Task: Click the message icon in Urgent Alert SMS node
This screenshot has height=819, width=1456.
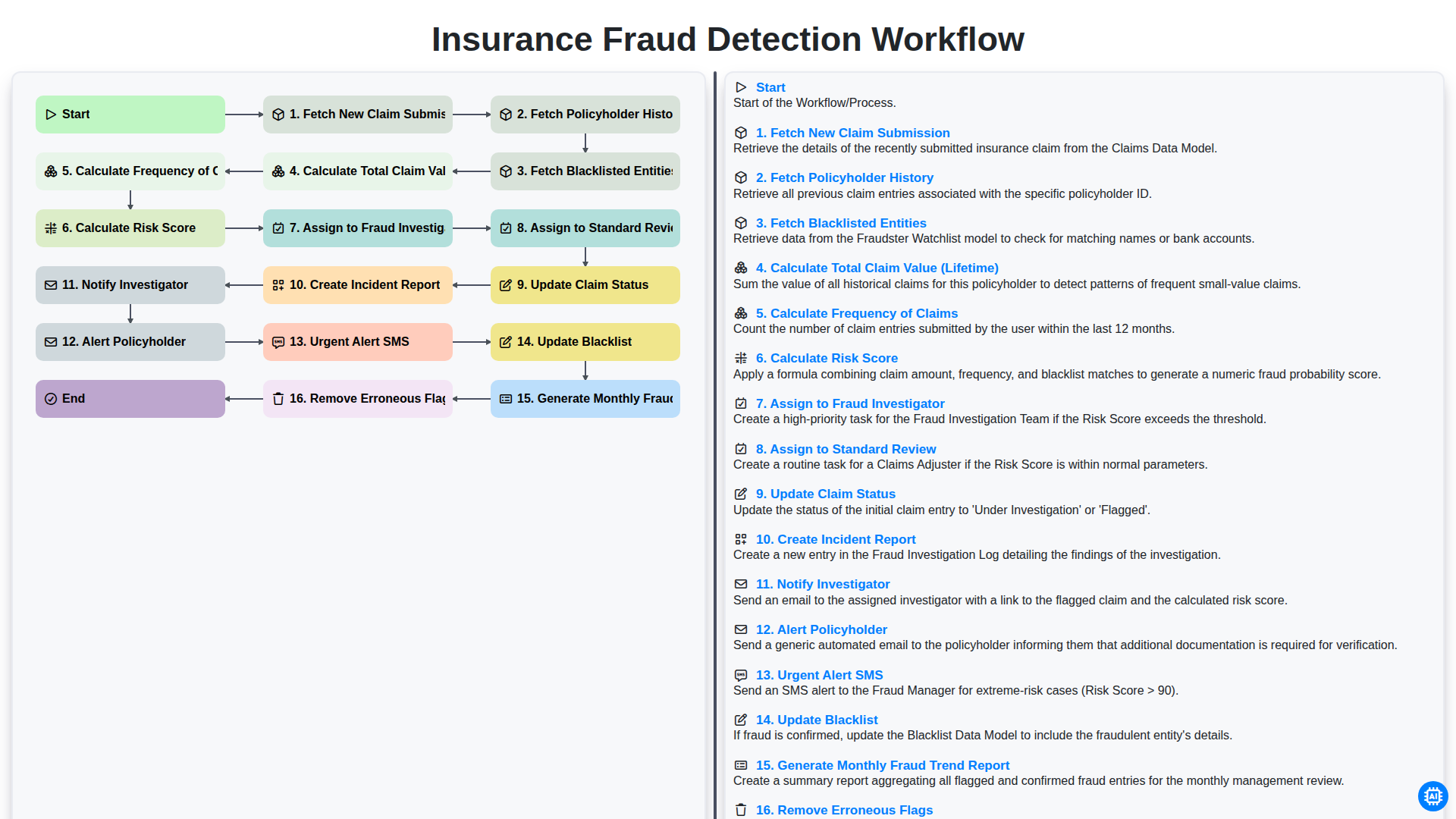Action: 278,342
